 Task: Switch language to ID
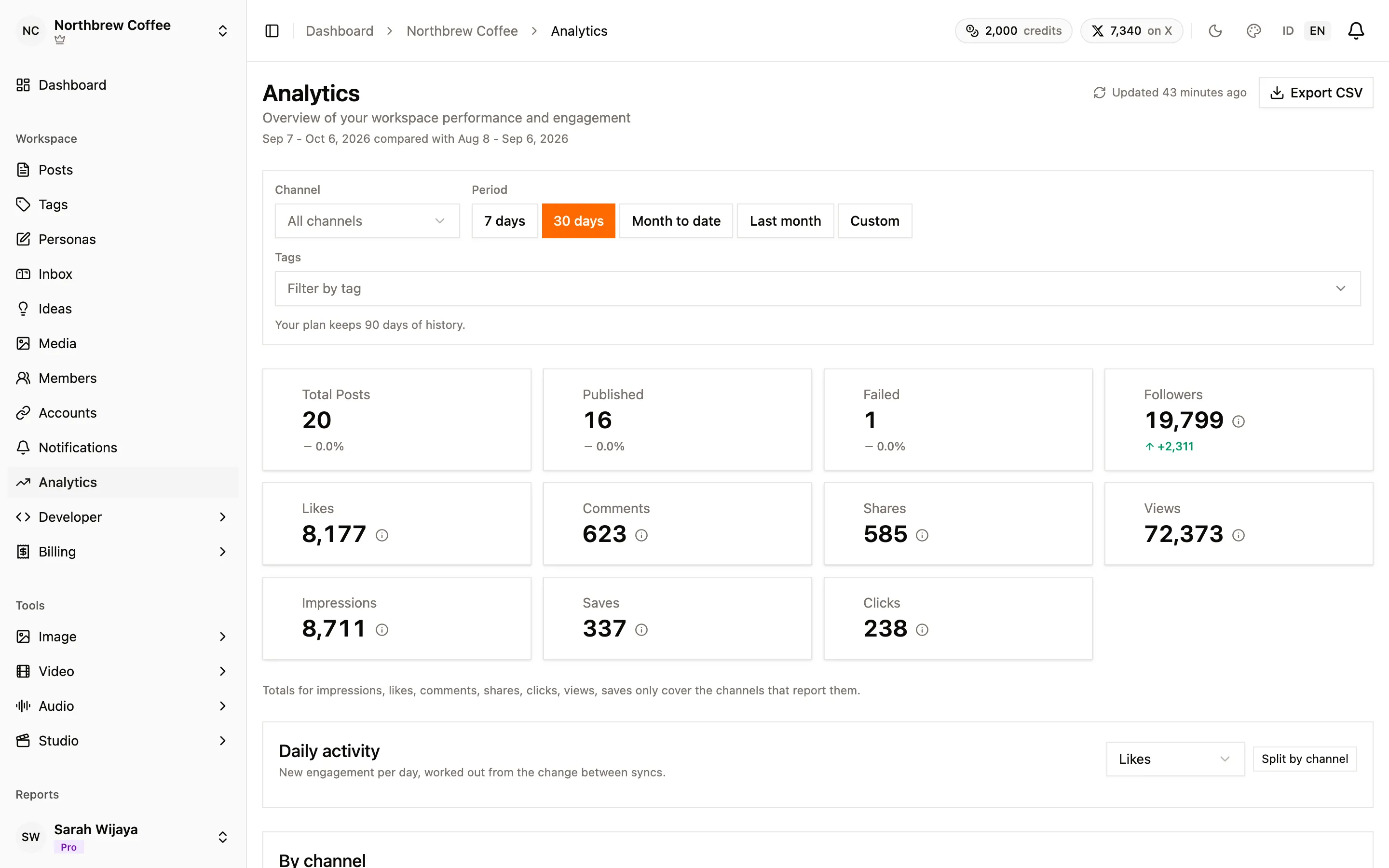tap(1288, 31)
